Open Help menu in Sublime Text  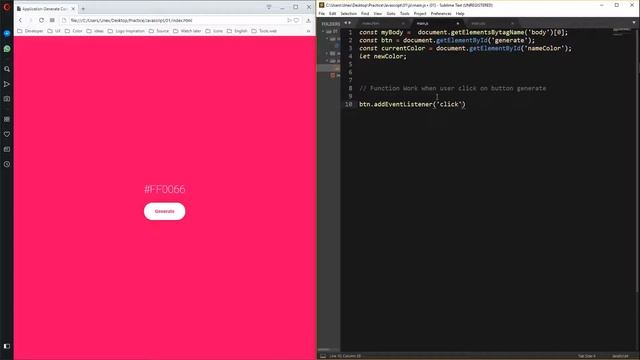click(460, 13)
